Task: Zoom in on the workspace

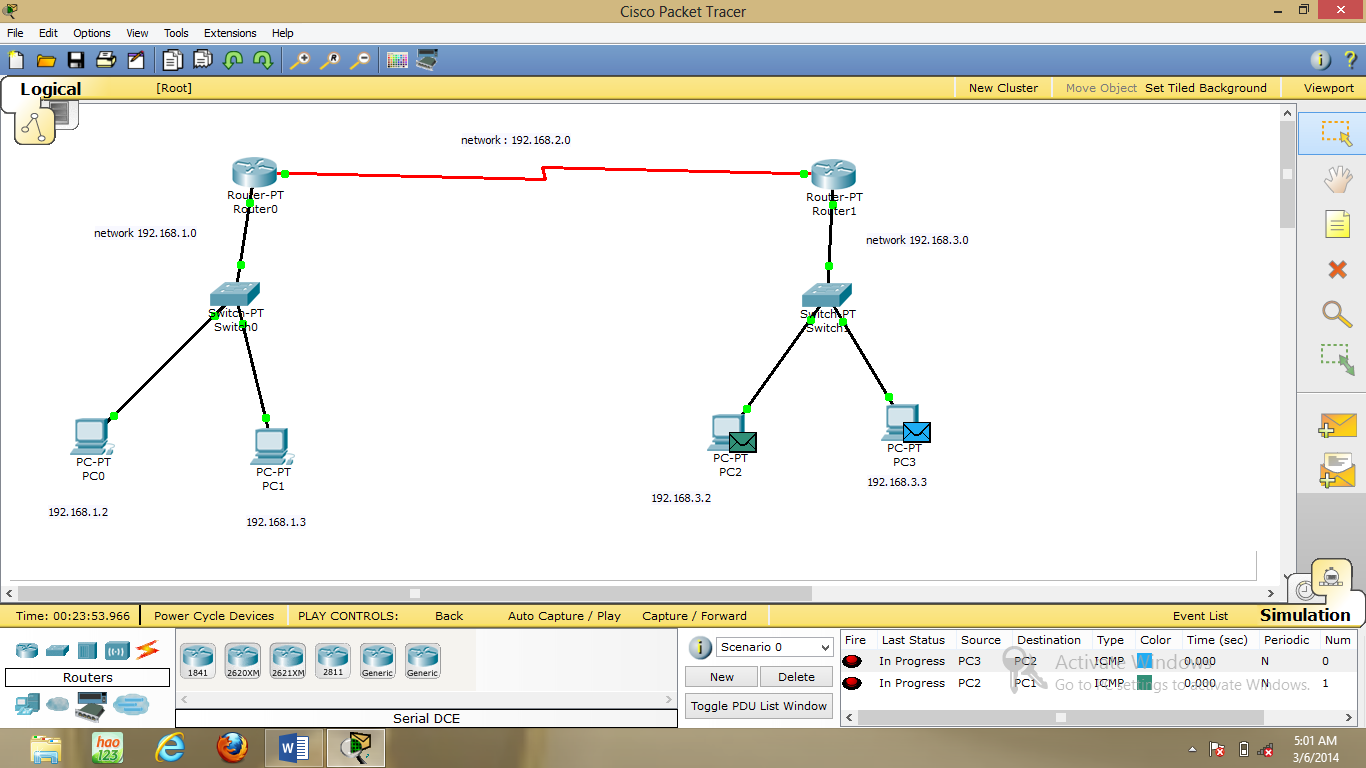Action: (300, 60)
